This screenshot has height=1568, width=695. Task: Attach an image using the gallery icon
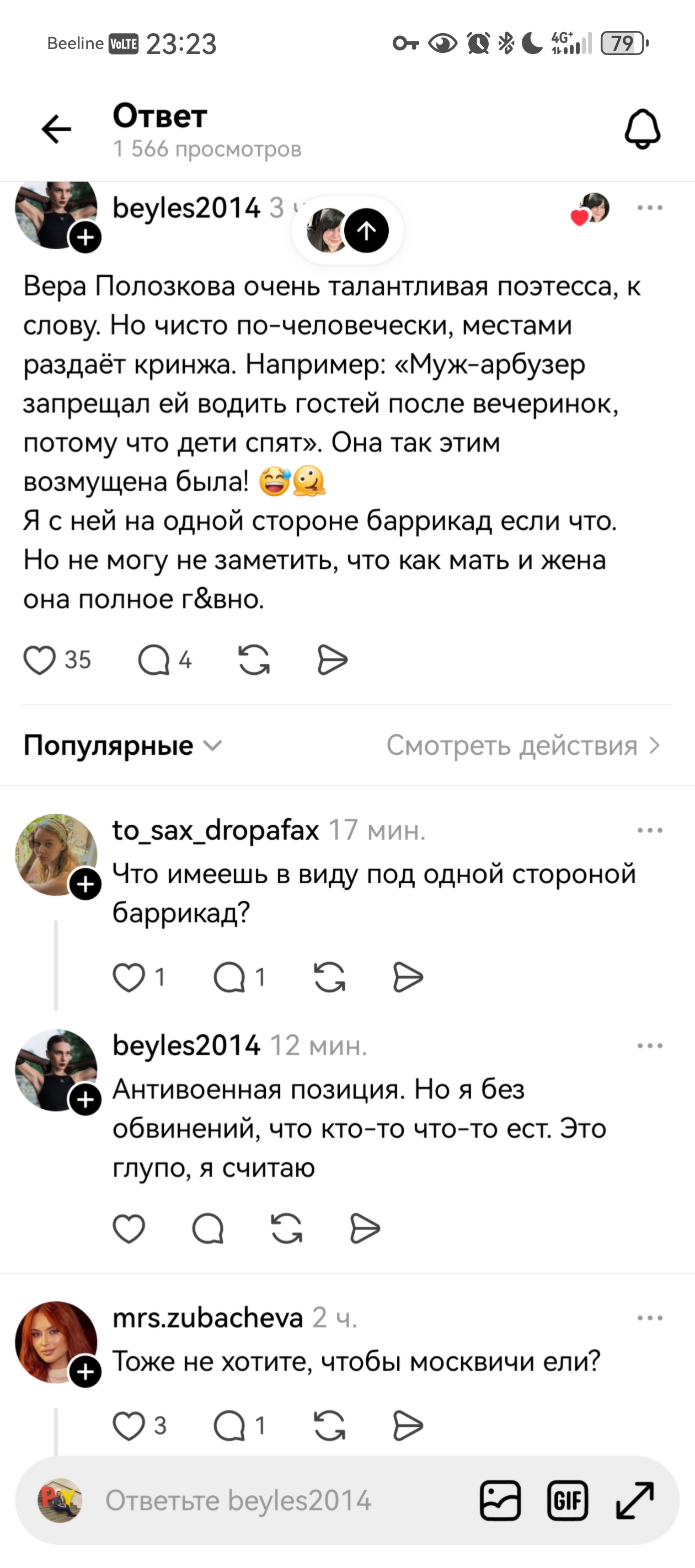[x=500, y=1500]
